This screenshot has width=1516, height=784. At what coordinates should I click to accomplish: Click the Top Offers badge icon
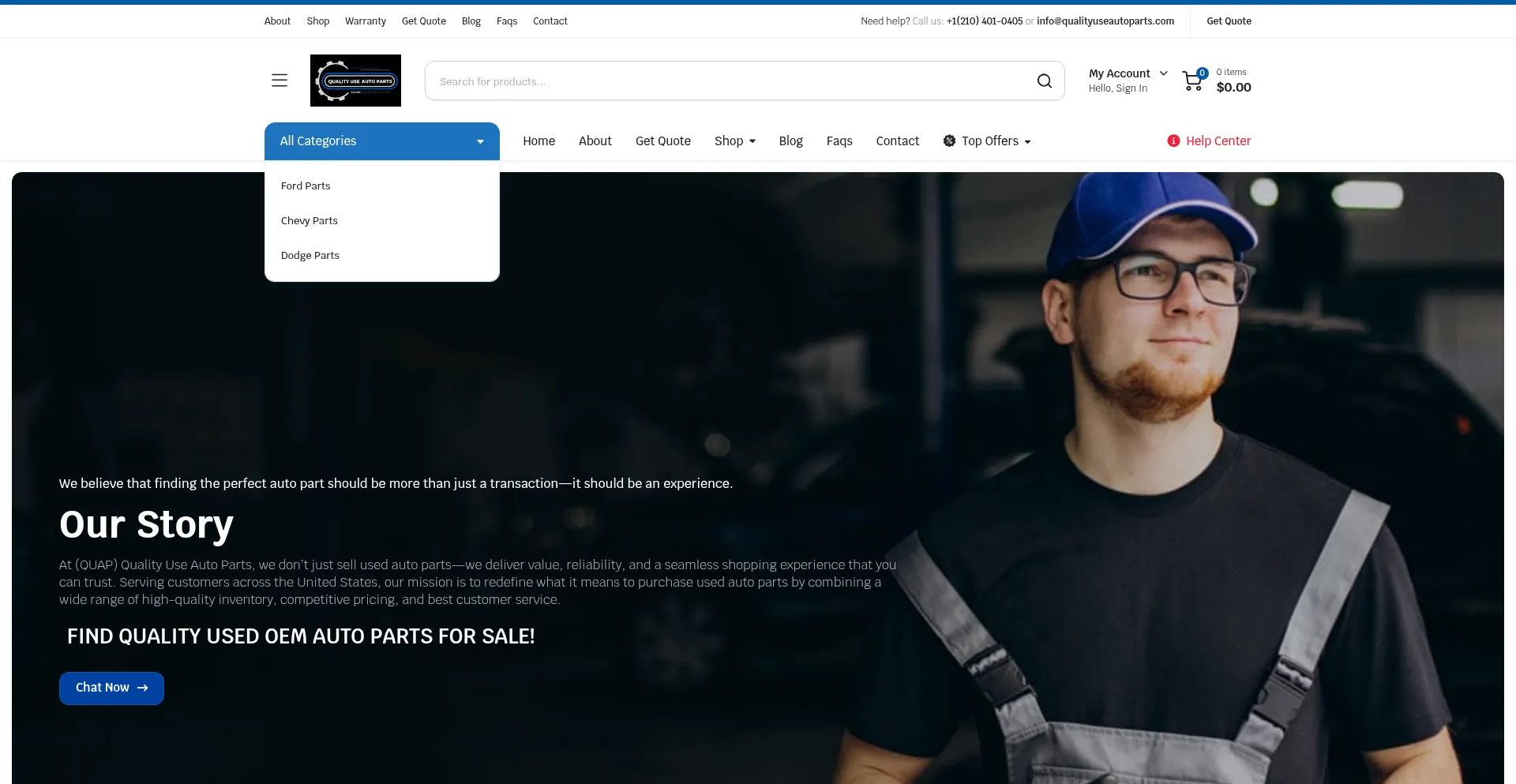coord(949,141)
